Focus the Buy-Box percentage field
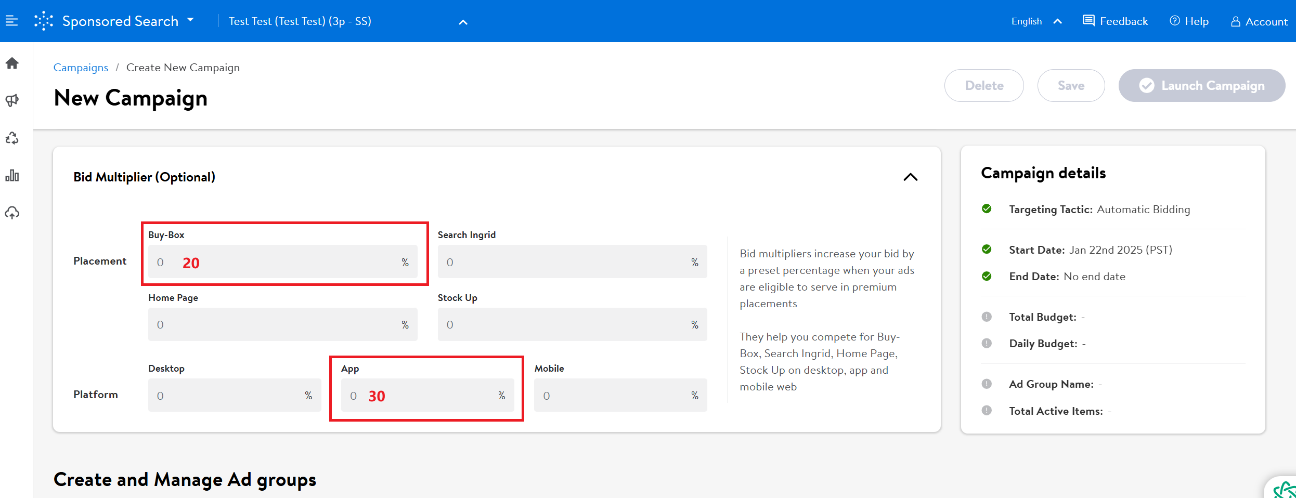The height and width of the screenshot is (498, 1296). pyautogui.click(x=278, y=263)
